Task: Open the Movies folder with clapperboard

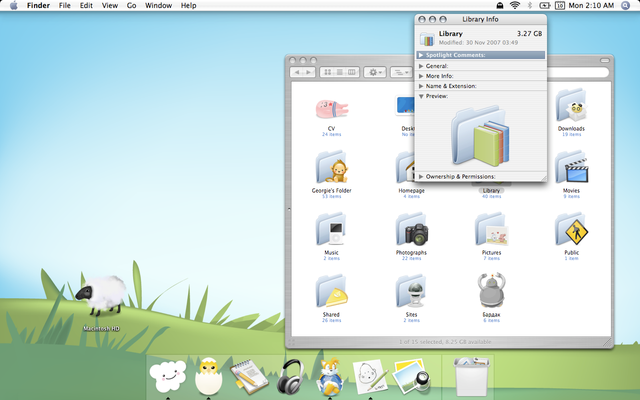Action: (x=571, y=167)
